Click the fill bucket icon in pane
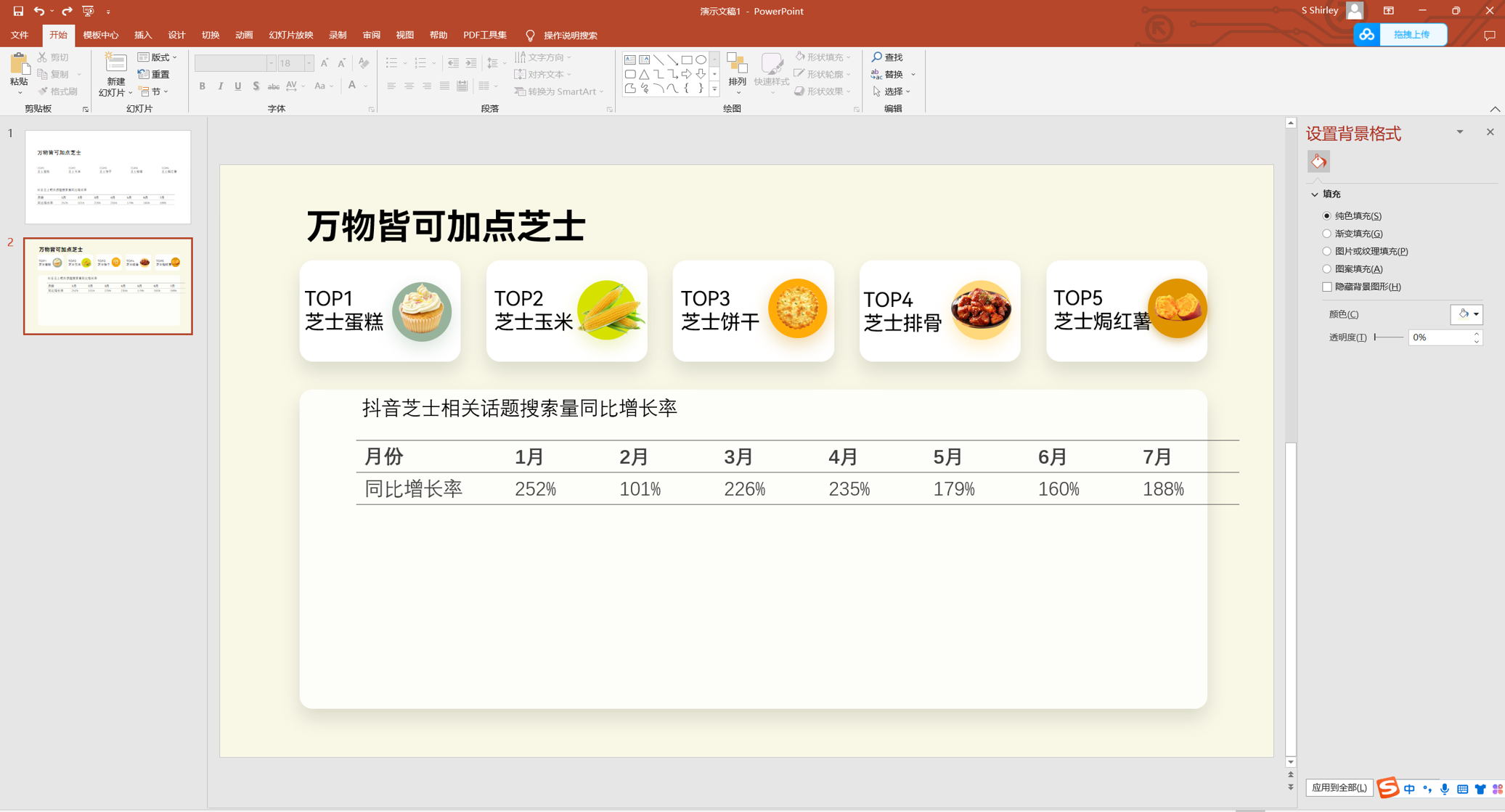Image resolution: width=1505 pixels, height=812 pixels. pos(1318,161)
